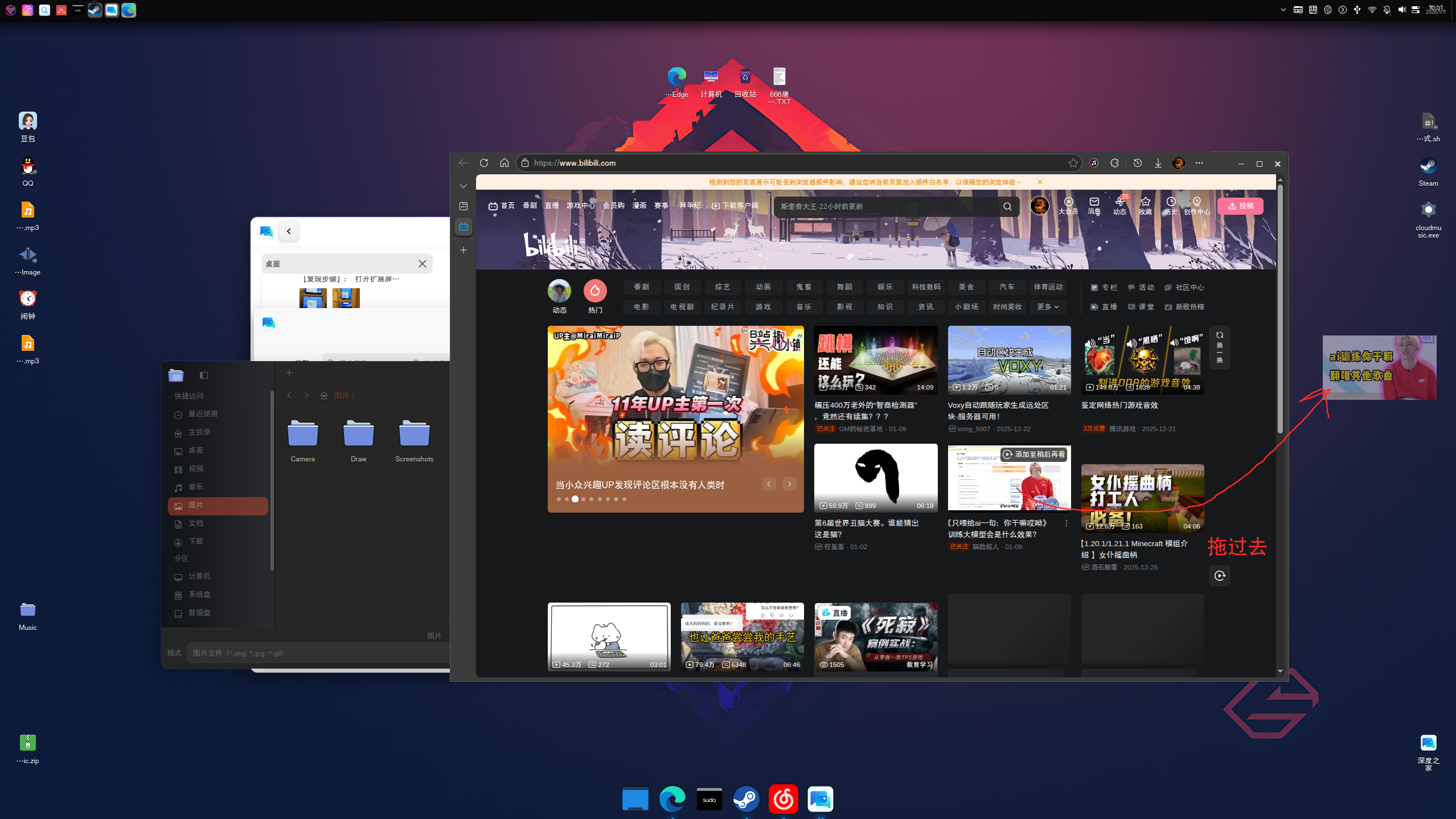Click the 热门 flame icon

coord(595,290)
